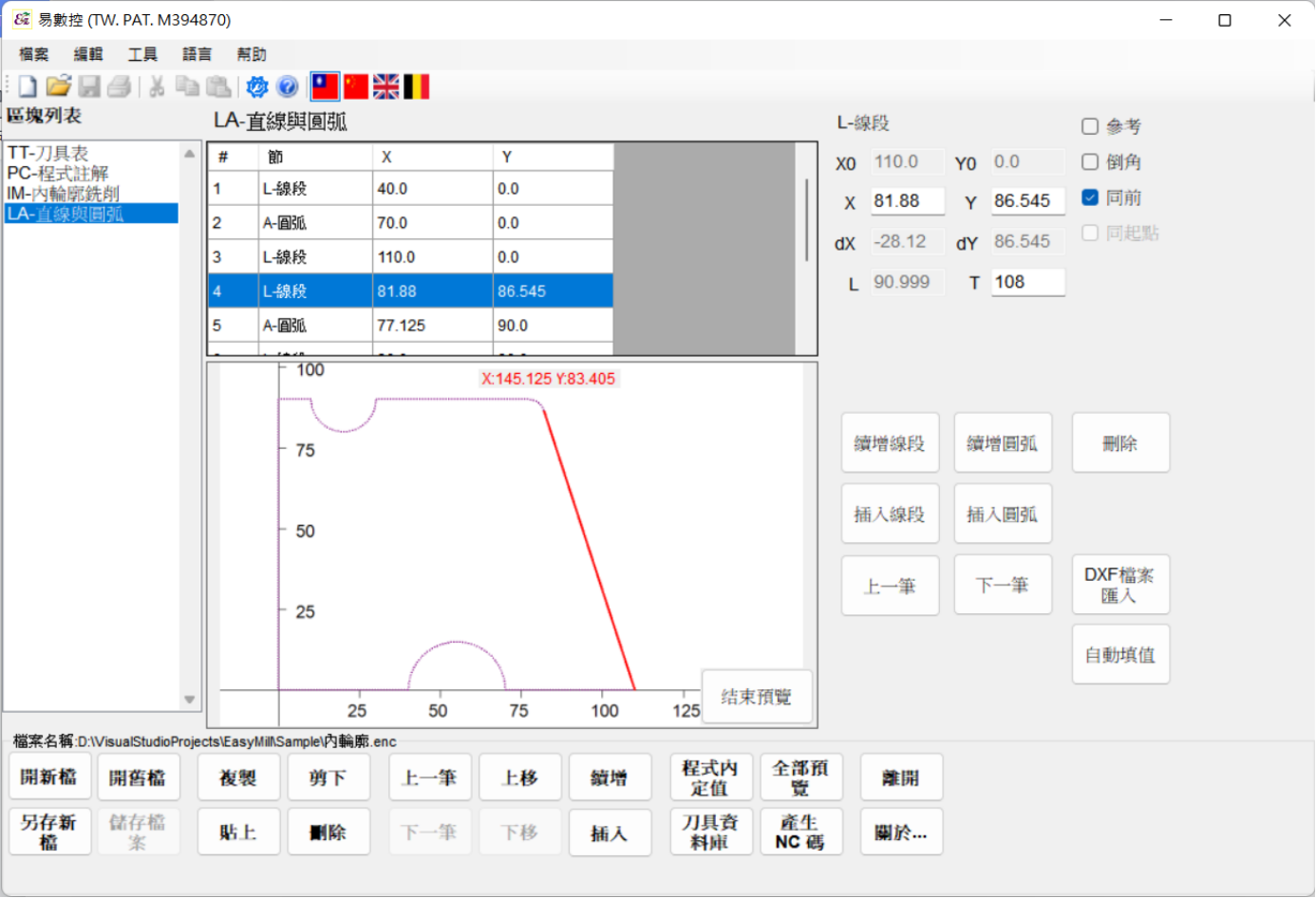Switch language with the China flag icon
1316x898 pixels.
click(x=356, y=86)
